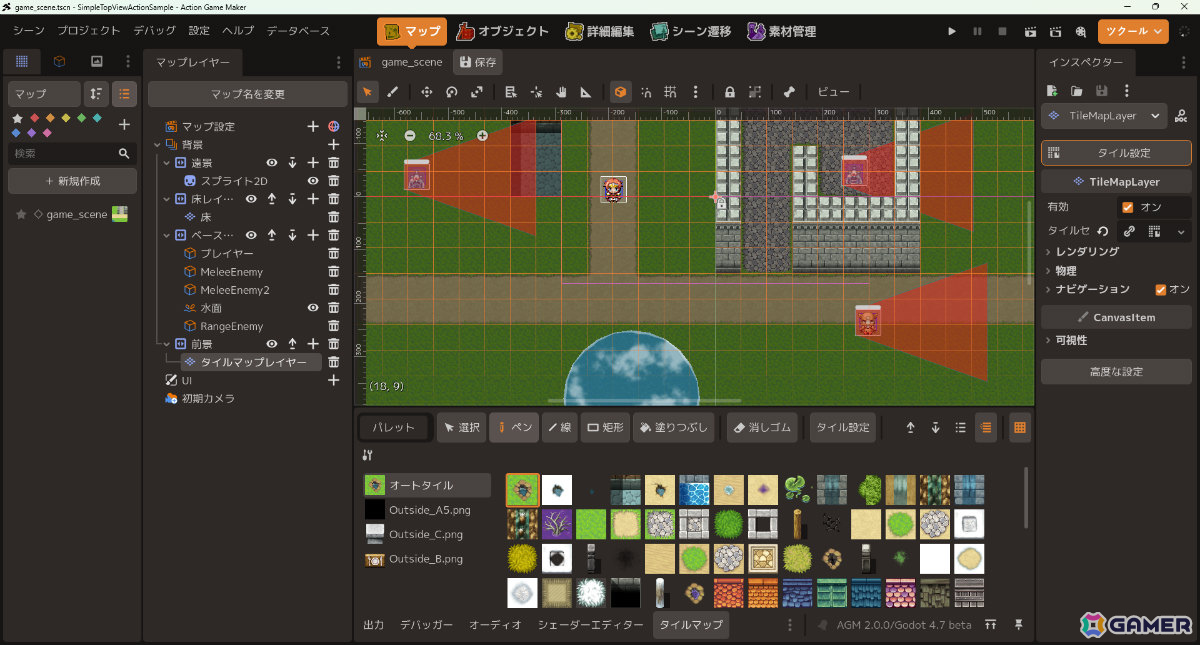Open the マップ filter dropdown
Viewport: 1200px width, 645px height.
click(44, 94)
